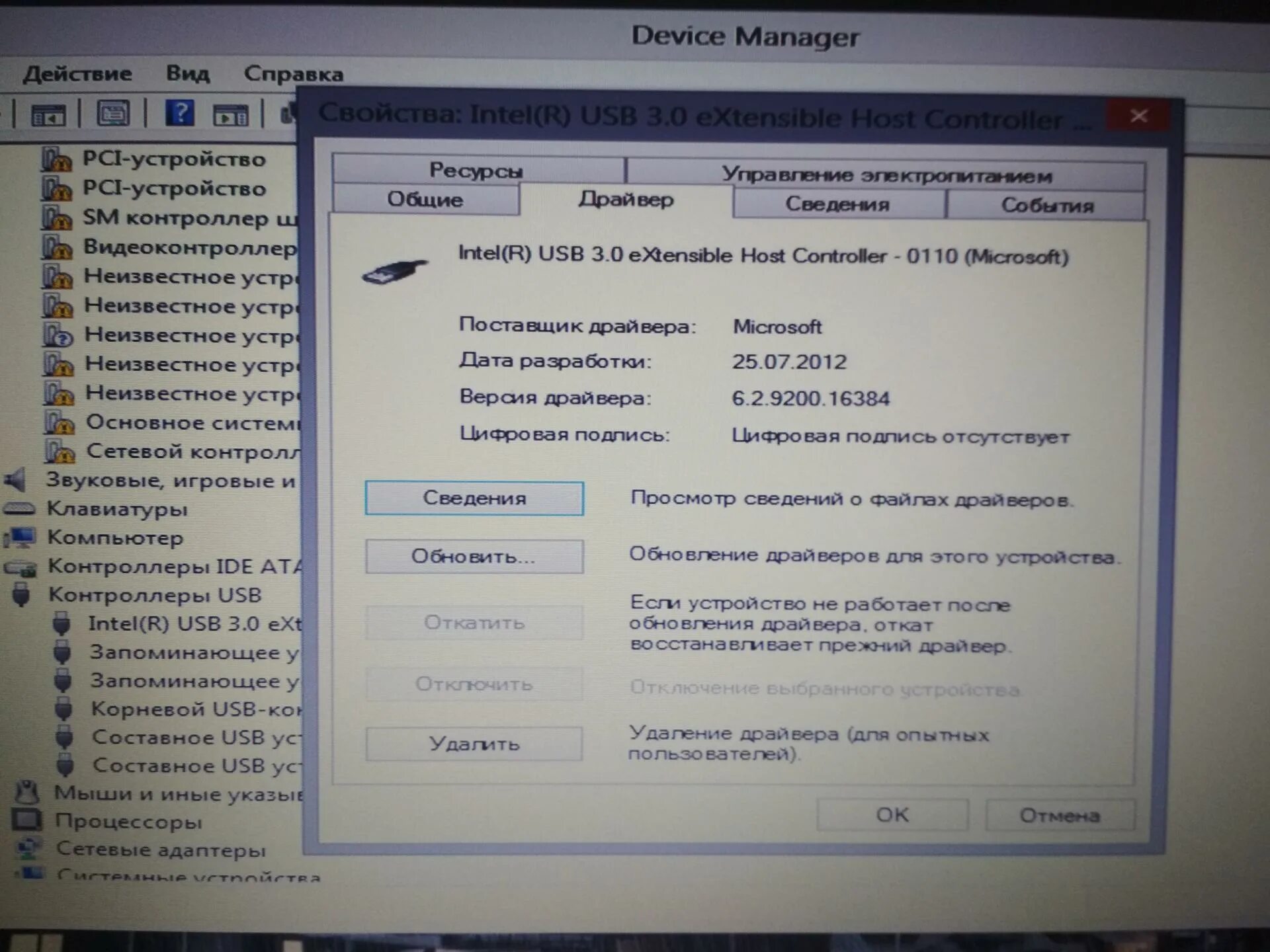Click the Отмена button
This screenshot has width=1270, height=952.
coord(1060,815)
